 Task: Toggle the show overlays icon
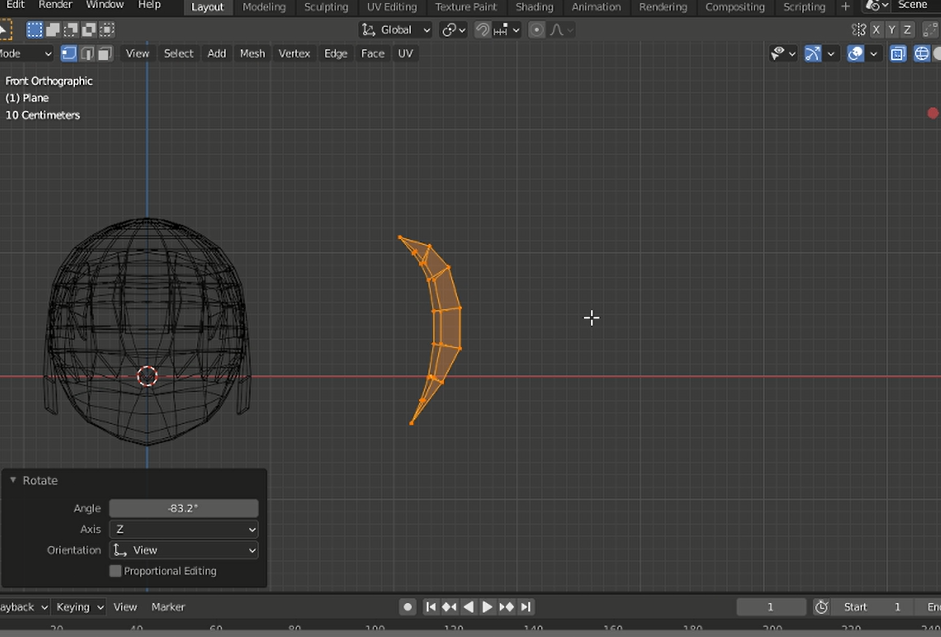click(855, 53)
